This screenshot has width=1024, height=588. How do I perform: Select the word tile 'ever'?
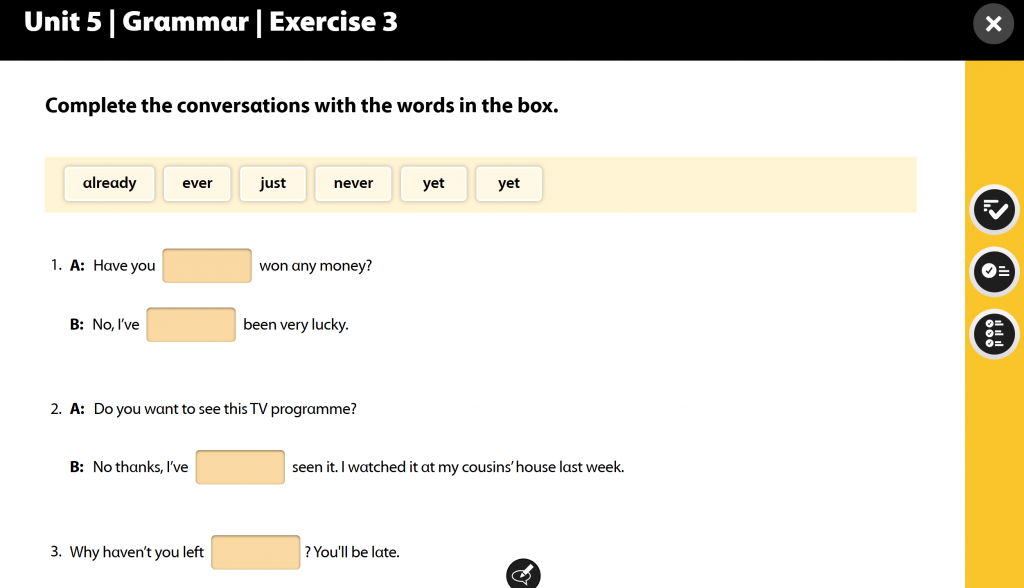pyautogui.click(x=197, y=184)
